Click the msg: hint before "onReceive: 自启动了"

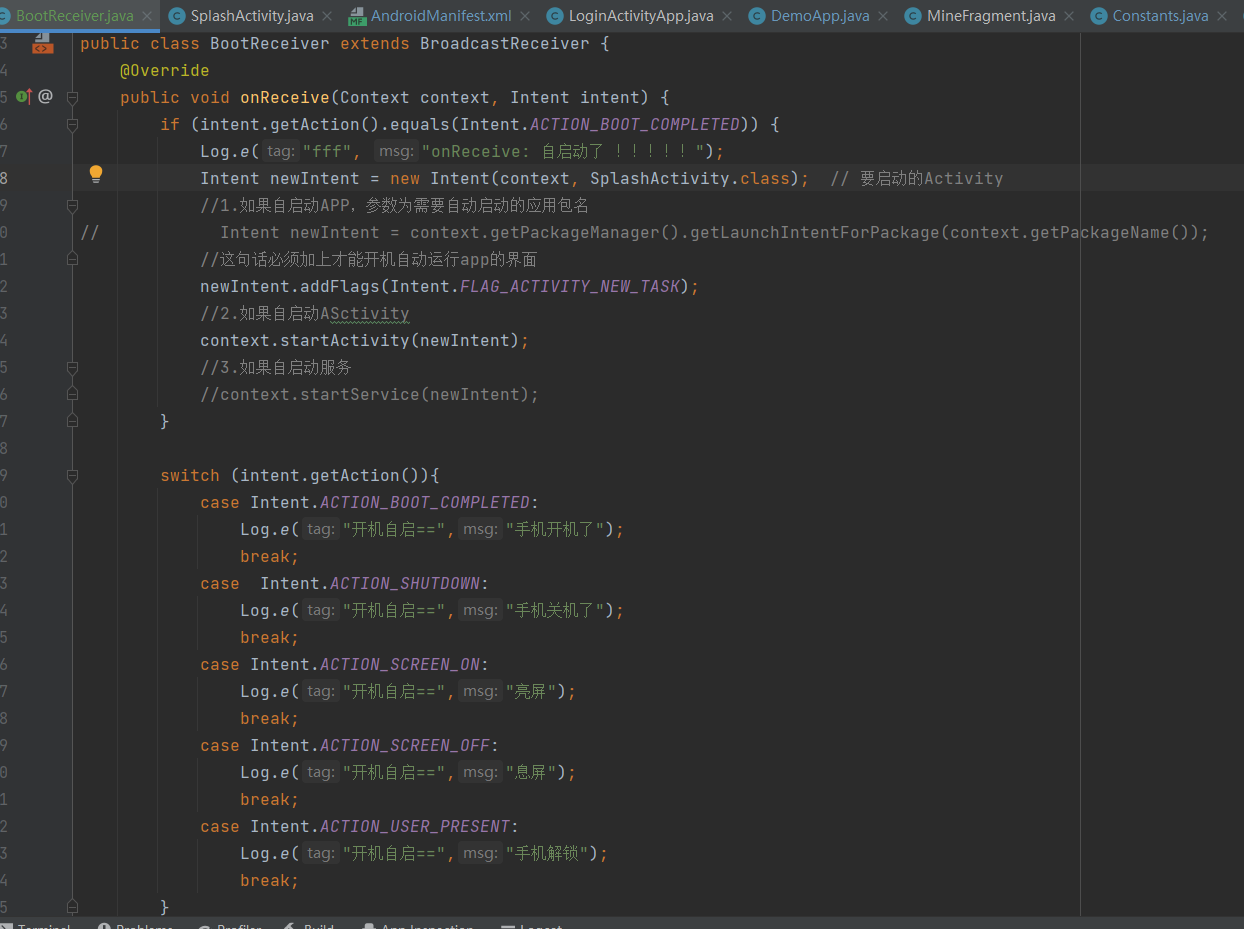397,152
